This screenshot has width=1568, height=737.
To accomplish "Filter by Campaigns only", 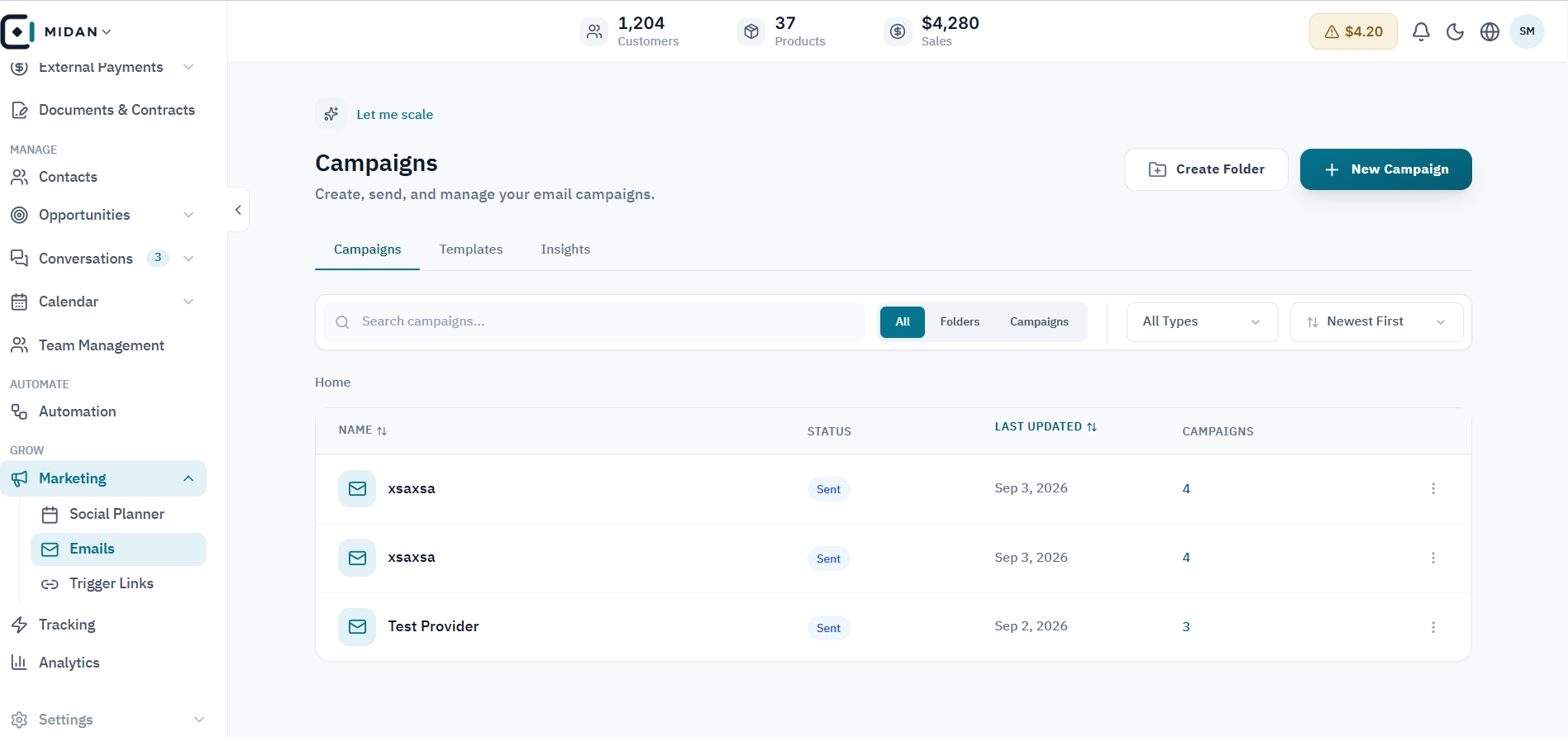I will point(1039,322).
